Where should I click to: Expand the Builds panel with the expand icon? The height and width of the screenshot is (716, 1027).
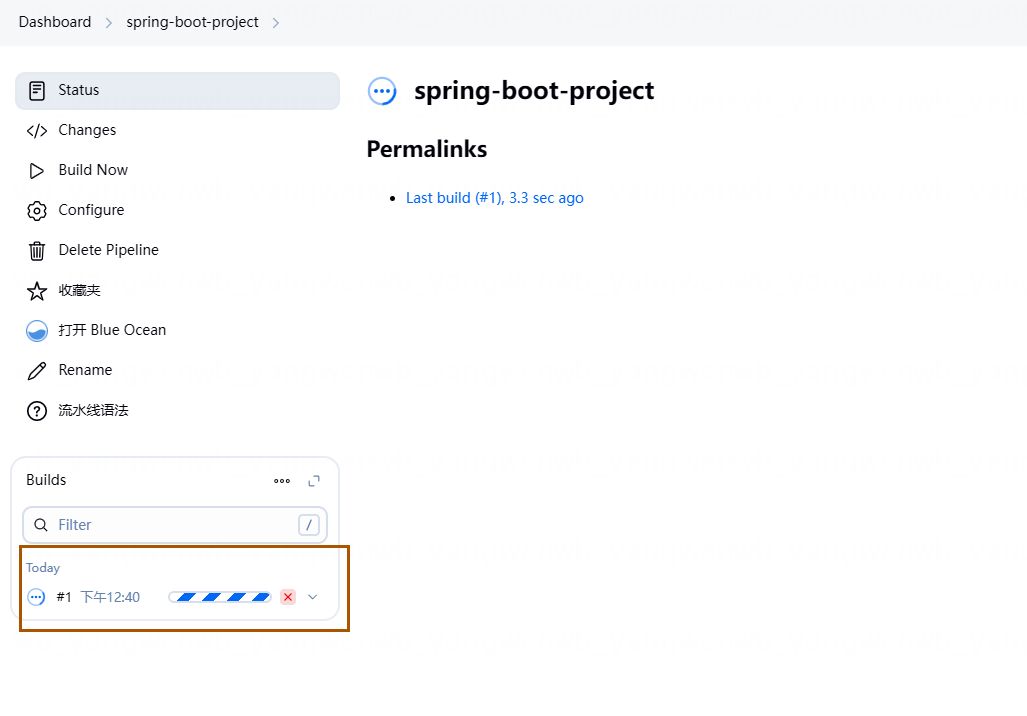314,481
